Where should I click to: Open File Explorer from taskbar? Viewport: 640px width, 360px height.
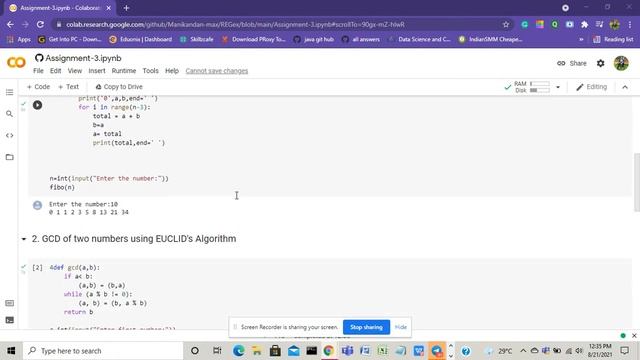coord(257,351)
